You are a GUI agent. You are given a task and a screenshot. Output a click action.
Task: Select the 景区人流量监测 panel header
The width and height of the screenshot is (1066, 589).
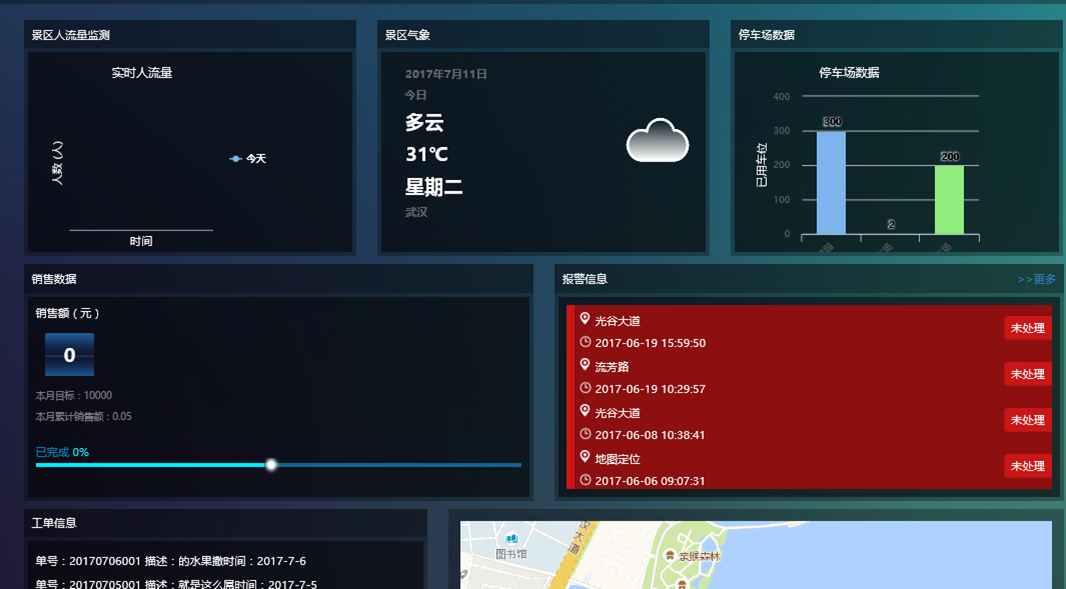click(x=190, y=35)
